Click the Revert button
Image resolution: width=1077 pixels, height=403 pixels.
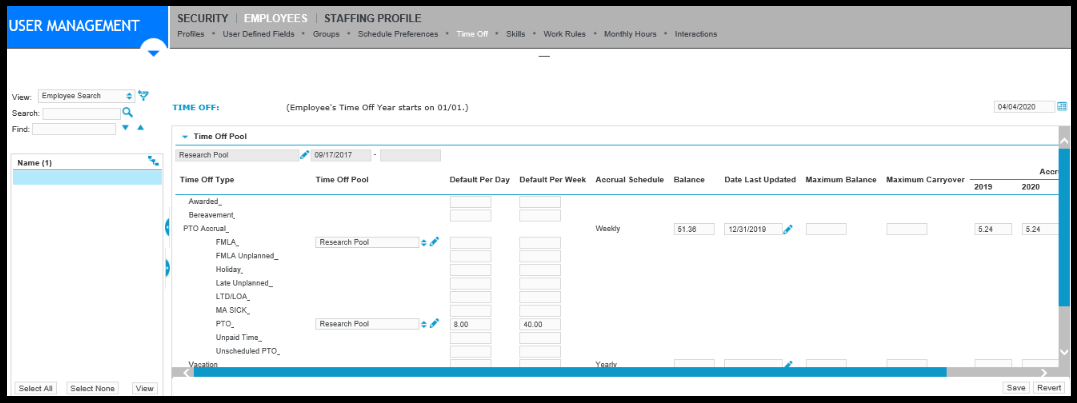pyautogui.click(x=1050, y=388)
